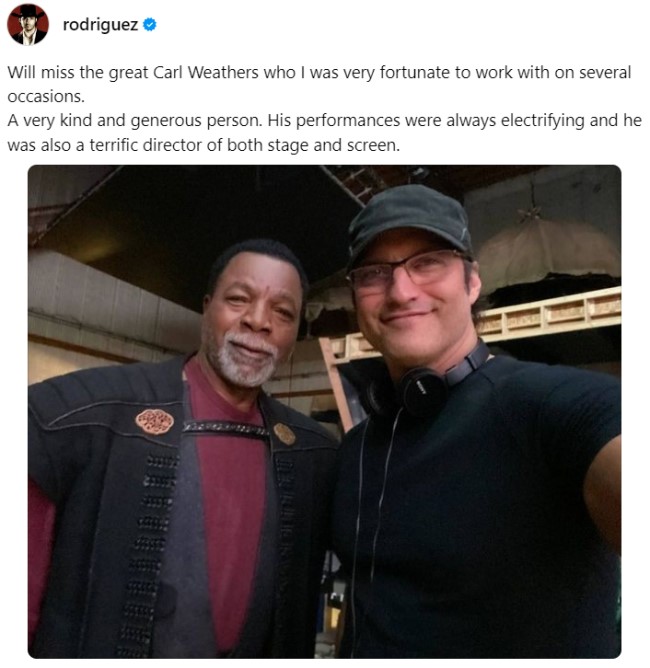Click the words "stage and screen."

(334, 145)
